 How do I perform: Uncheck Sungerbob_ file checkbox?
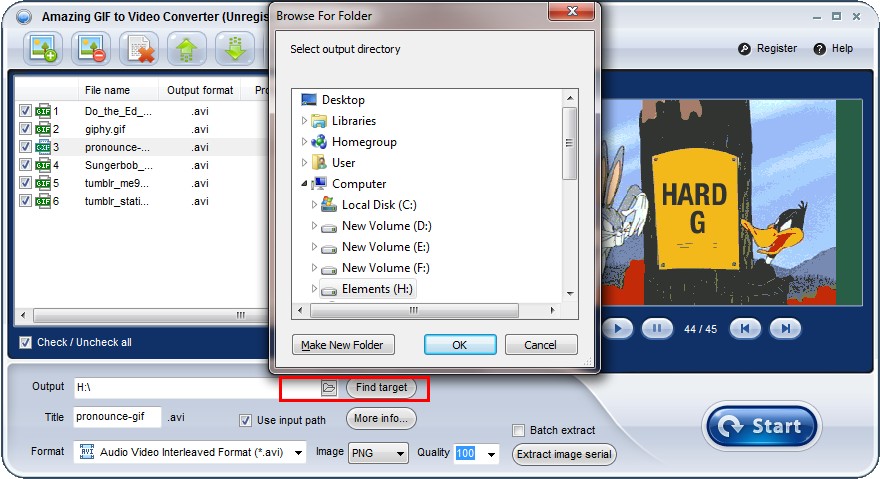tap(25, 165)
